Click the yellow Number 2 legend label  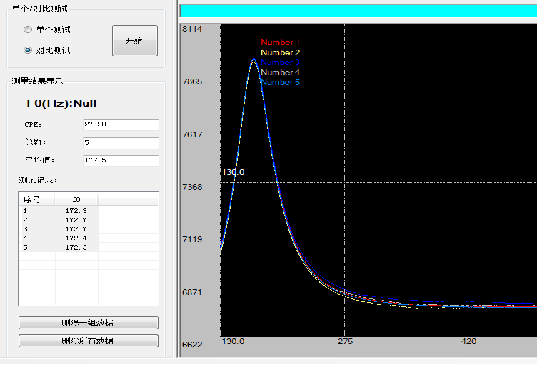[x=280, y=52]
